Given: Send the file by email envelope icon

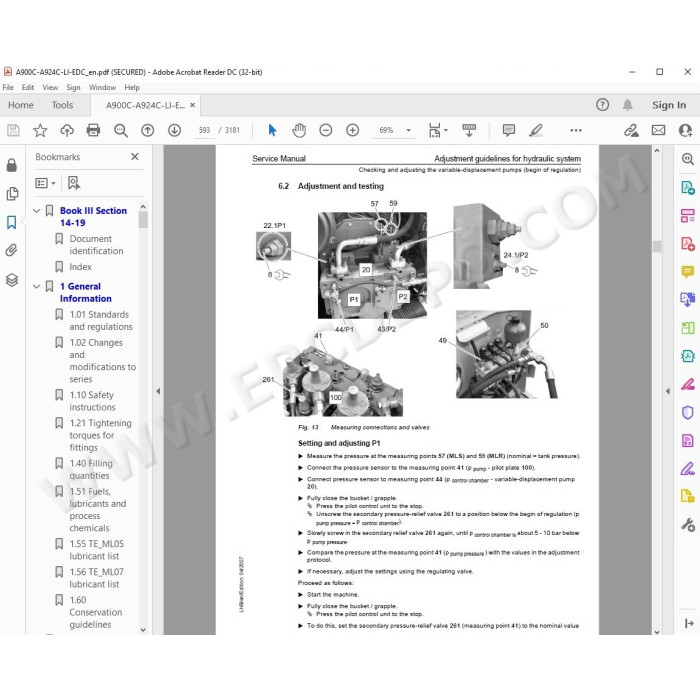Looking at the screenshot, I should (658, 130).
